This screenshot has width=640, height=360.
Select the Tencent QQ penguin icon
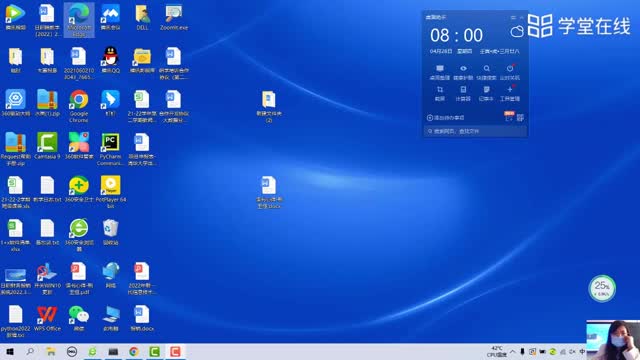pyautogui.click(x=110, y=60)
